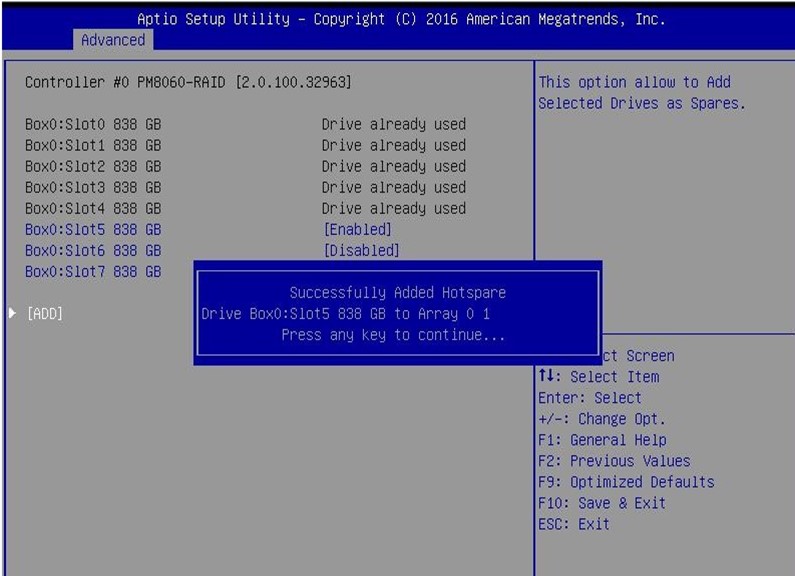The height and width of the screenshot is (576, 795).
Task: Click the arrow beside [ADD]
Action: (12, 314)
